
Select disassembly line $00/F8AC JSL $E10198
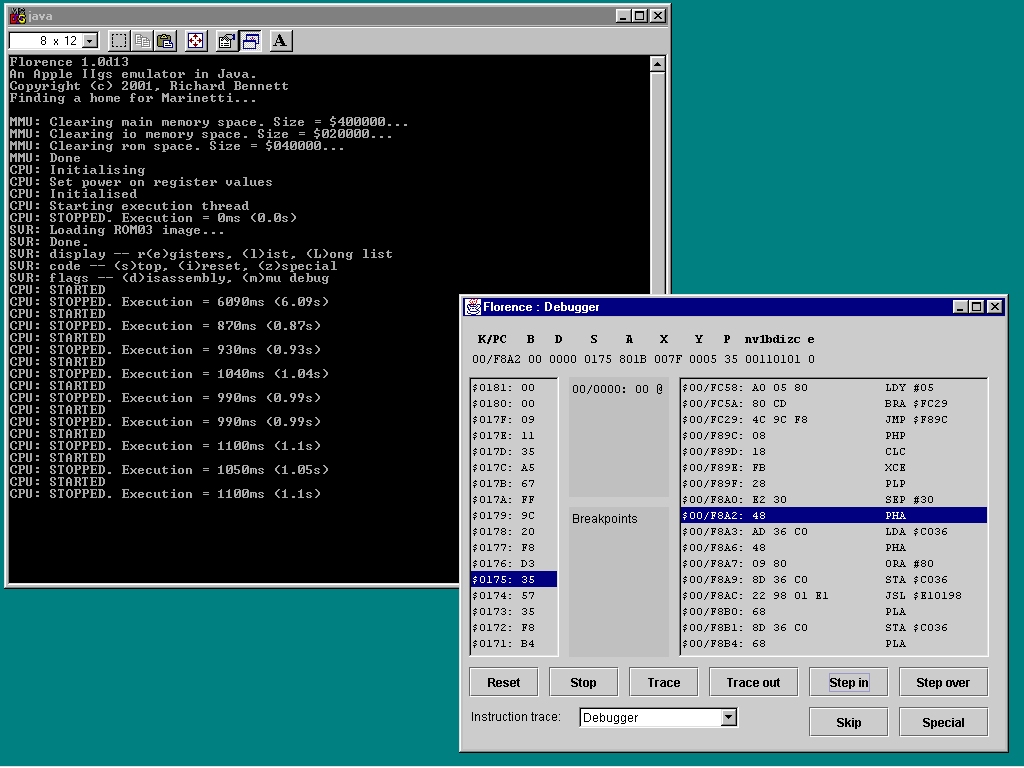click(833, 596)
